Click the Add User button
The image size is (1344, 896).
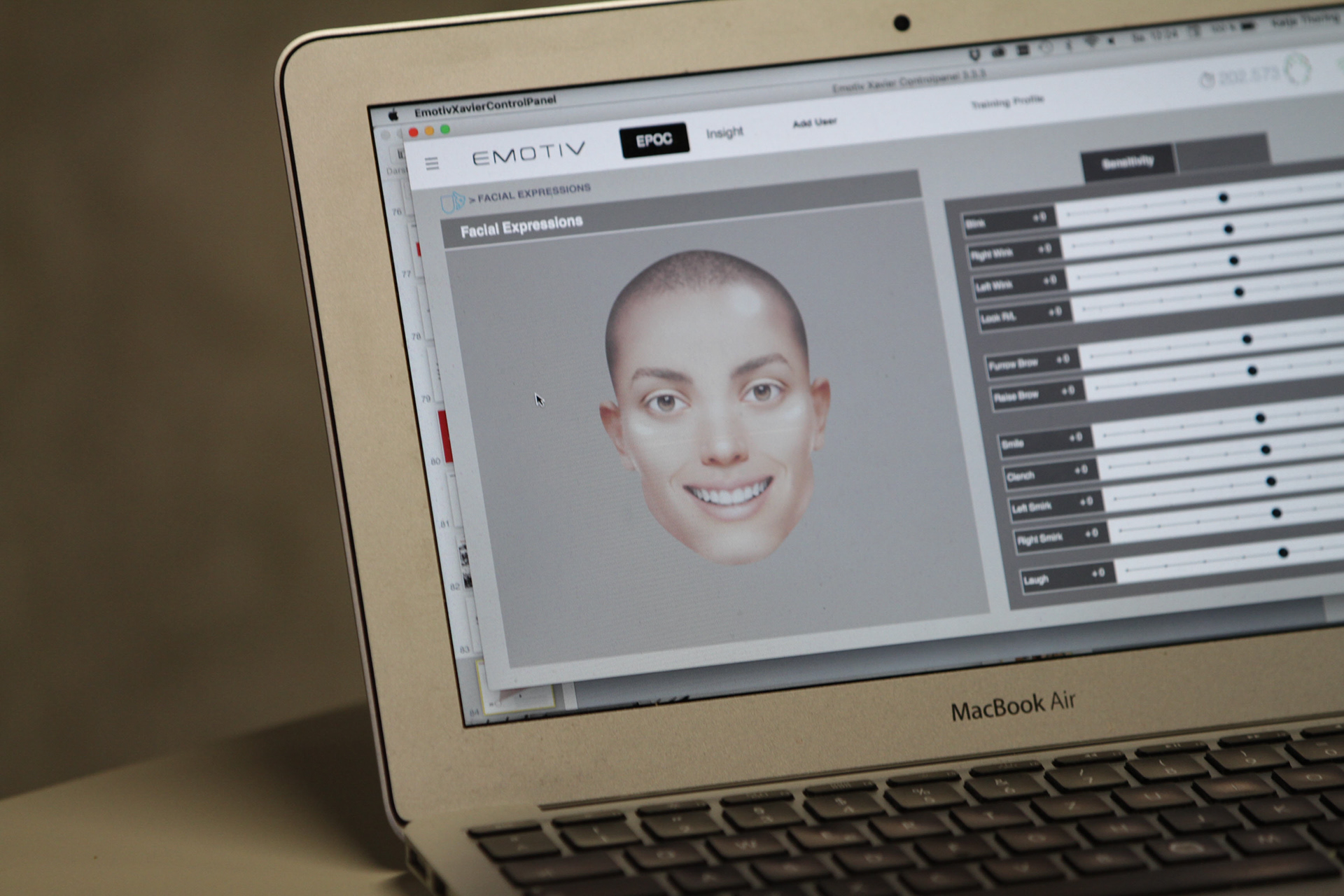[x=815, y=122]
